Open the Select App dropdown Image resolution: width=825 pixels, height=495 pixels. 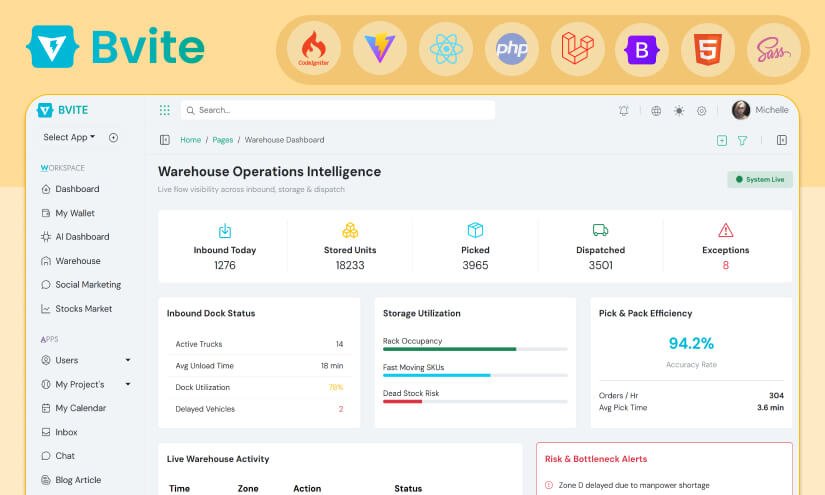tap(69, 137)
